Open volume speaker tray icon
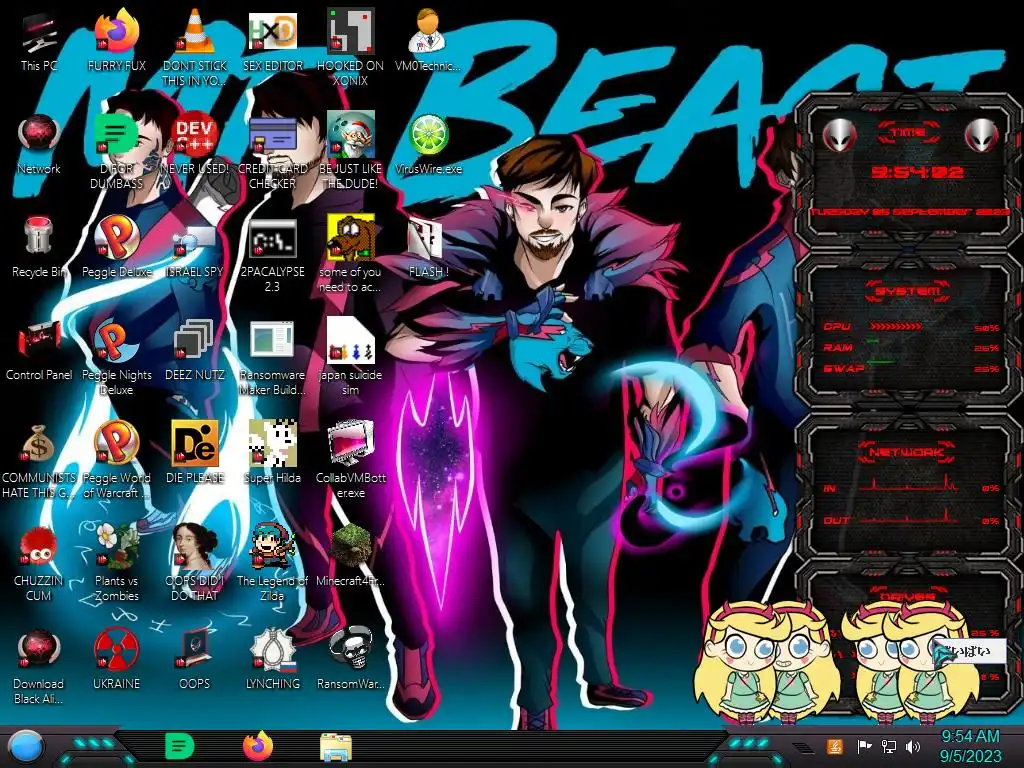 [x=913, y=746]
